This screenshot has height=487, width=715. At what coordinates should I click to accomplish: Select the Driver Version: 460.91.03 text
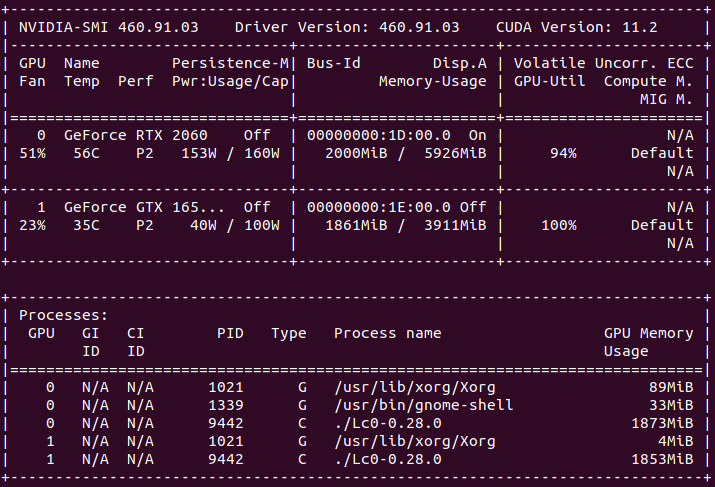pos(347,27)
